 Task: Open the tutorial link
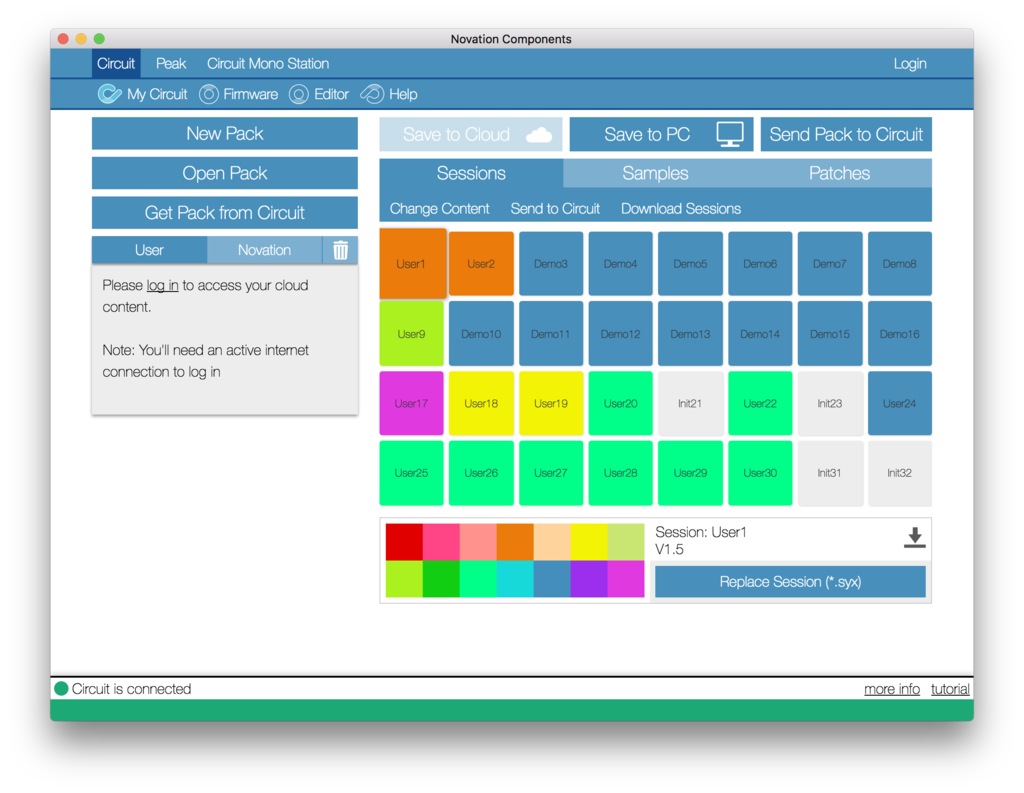tap(950, 688)
